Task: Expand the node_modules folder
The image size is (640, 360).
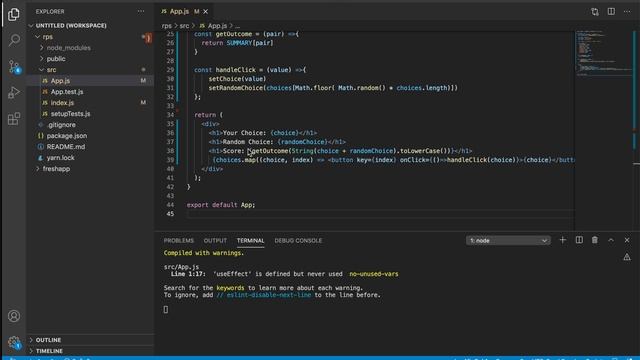Action: (x=69, y=48)
